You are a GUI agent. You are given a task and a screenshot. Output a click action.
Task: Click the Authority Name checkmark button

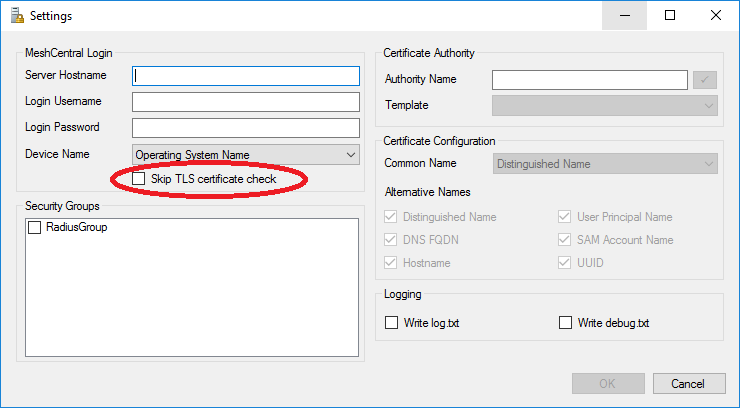(707, 80)
